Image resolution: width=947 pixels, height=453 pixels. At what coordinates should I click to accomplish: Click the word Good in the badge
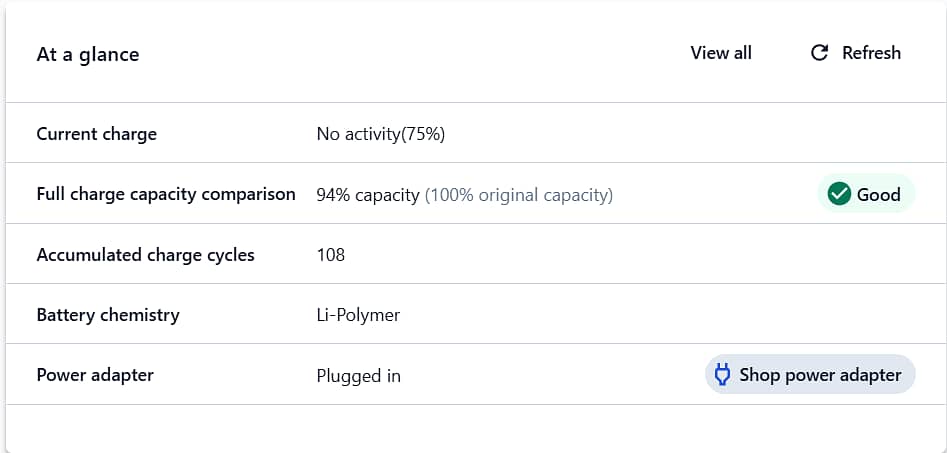(x=878, y=194)
